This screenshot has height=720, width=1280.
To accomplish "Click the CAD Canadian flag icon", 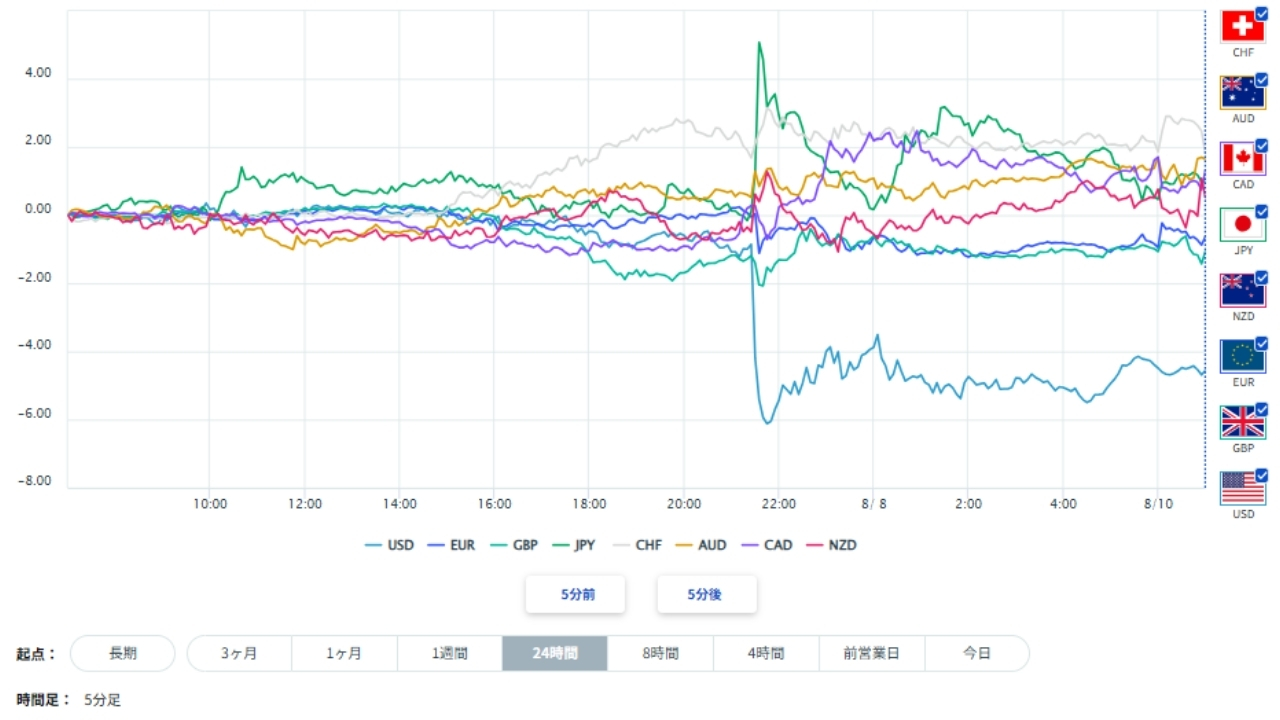I will tap(1243, 158).
